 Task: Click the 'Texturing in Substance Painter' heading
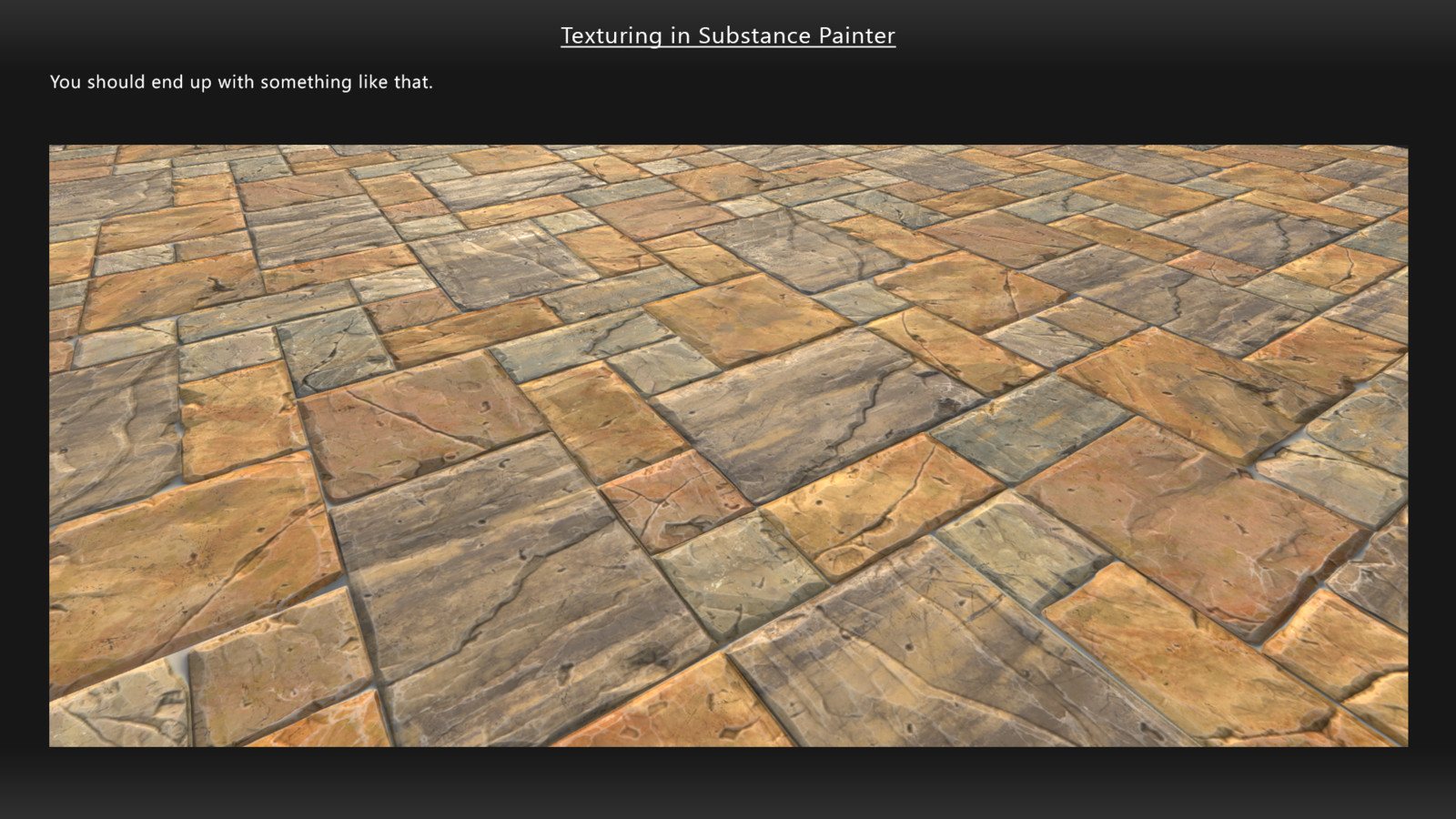[x=728, y=35]
